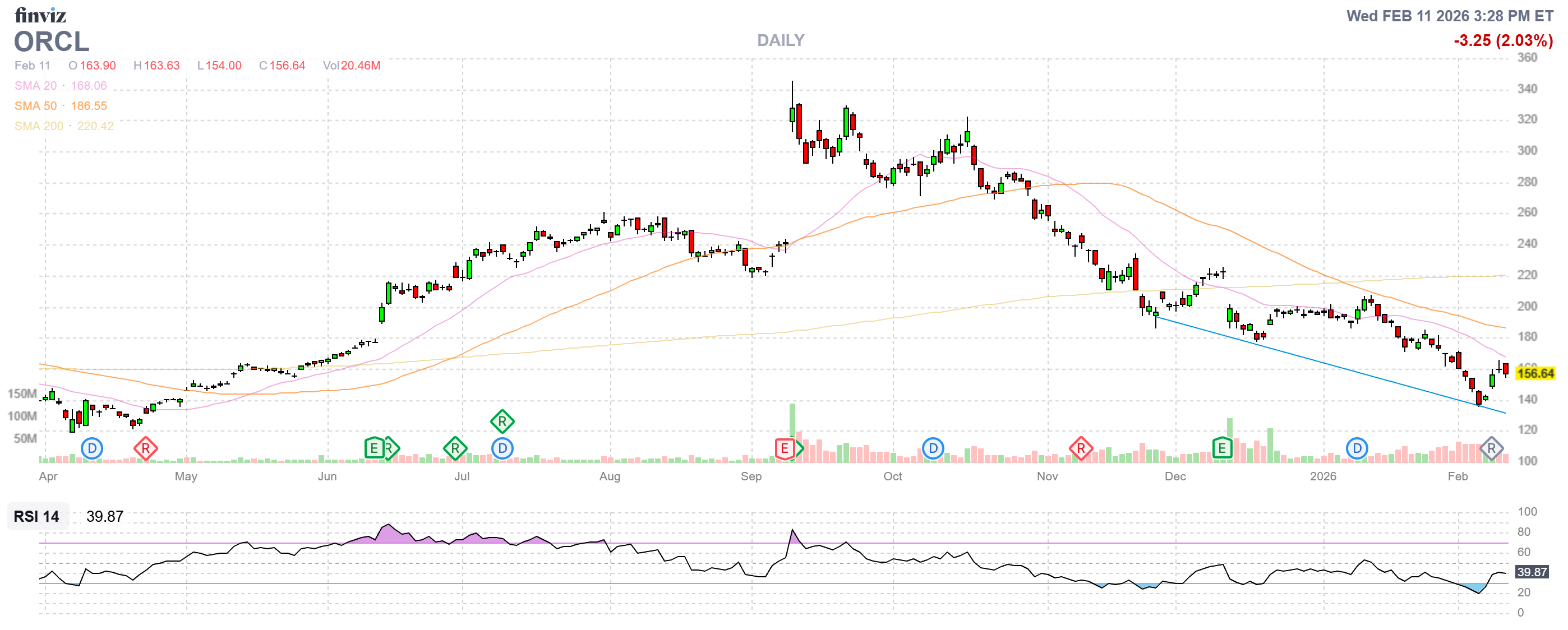Click the upper green R marker in July
1568x630 pixels.
point(502,421)
